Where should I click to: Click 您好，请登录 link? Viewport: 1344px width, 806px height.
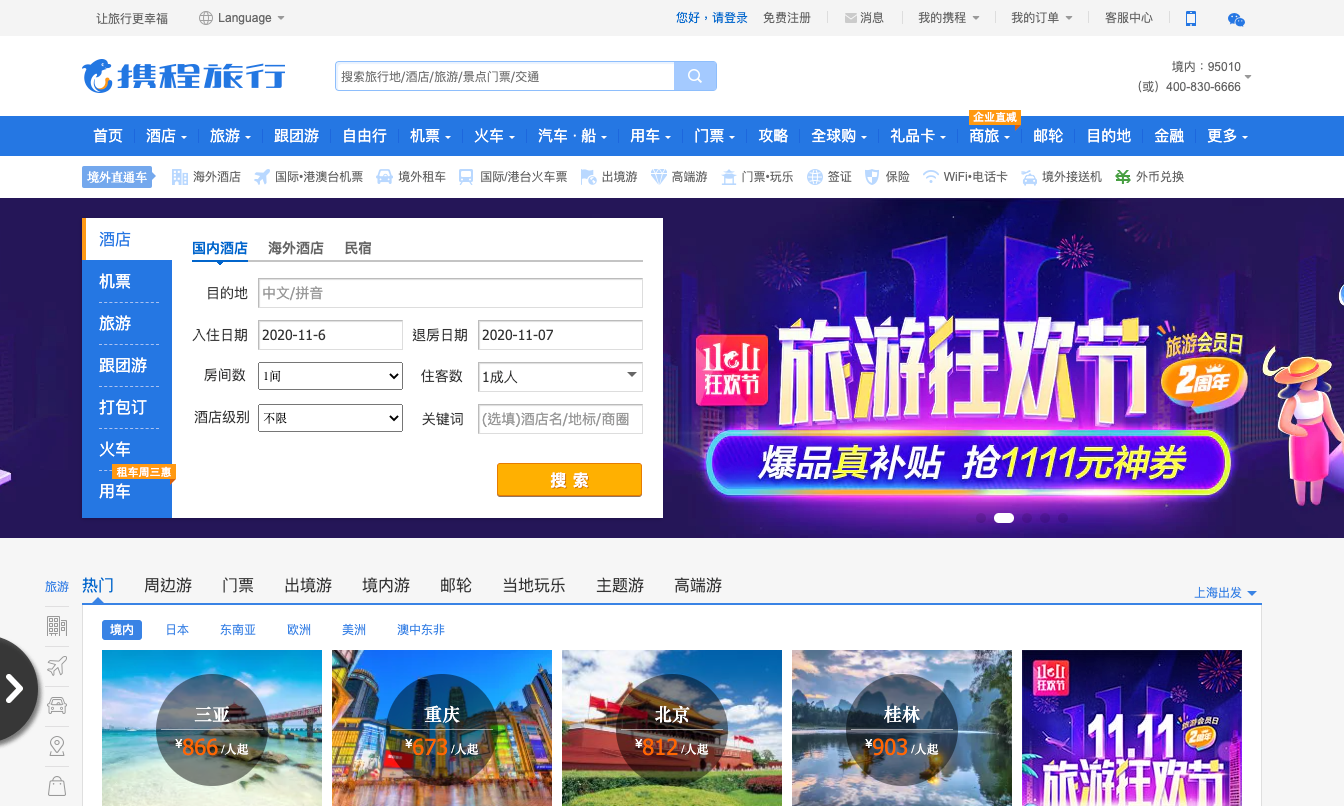[712, 18]
